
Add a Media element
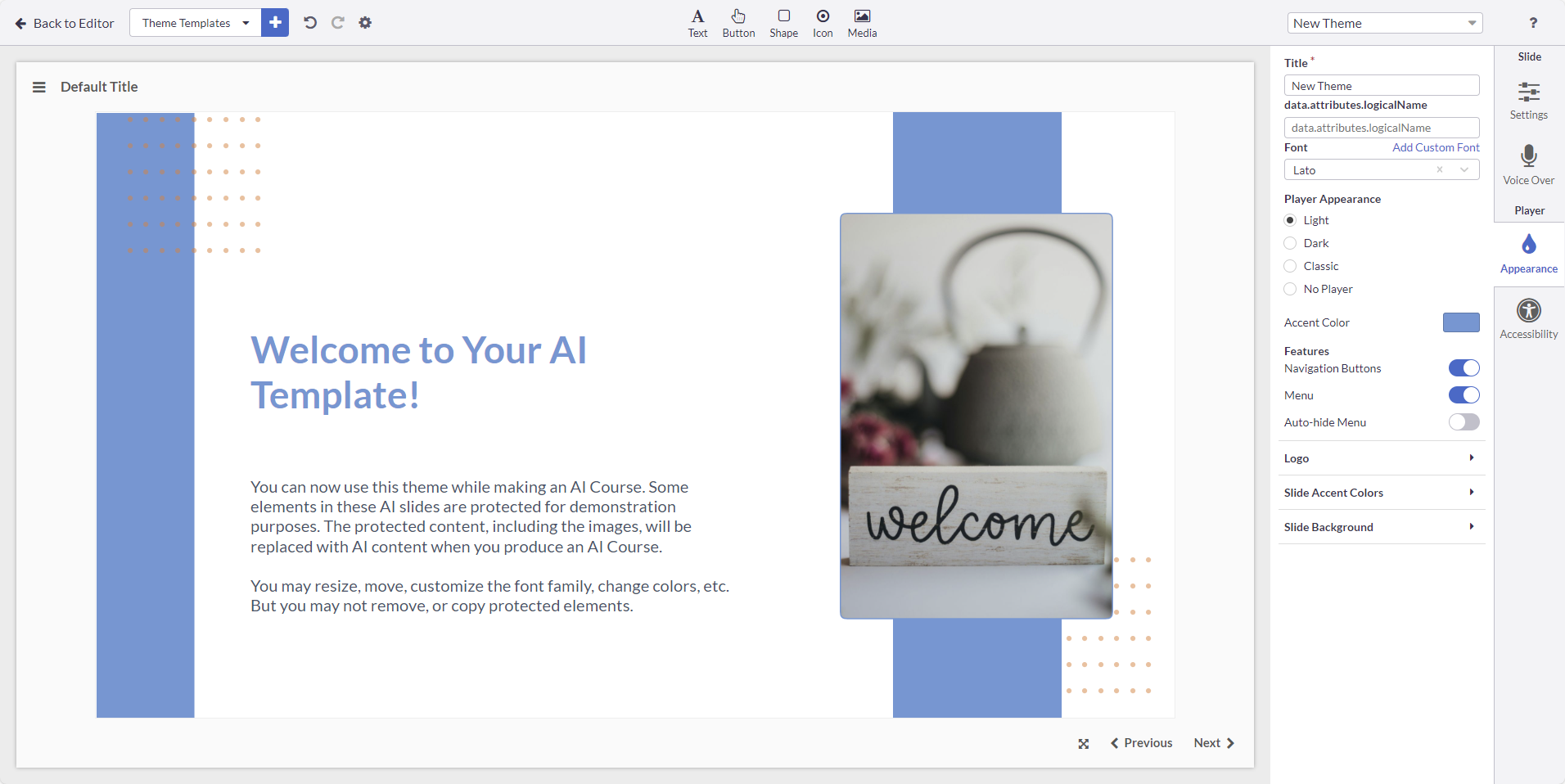[x=861, y=23]
